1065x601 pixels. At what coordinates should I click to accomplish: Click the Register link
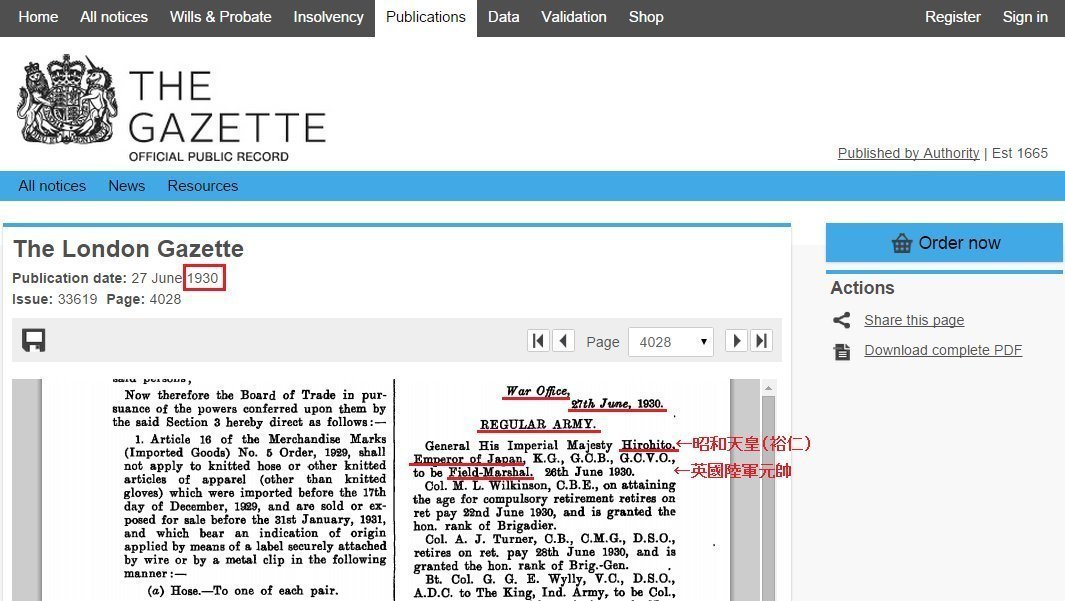coord(953,17)
